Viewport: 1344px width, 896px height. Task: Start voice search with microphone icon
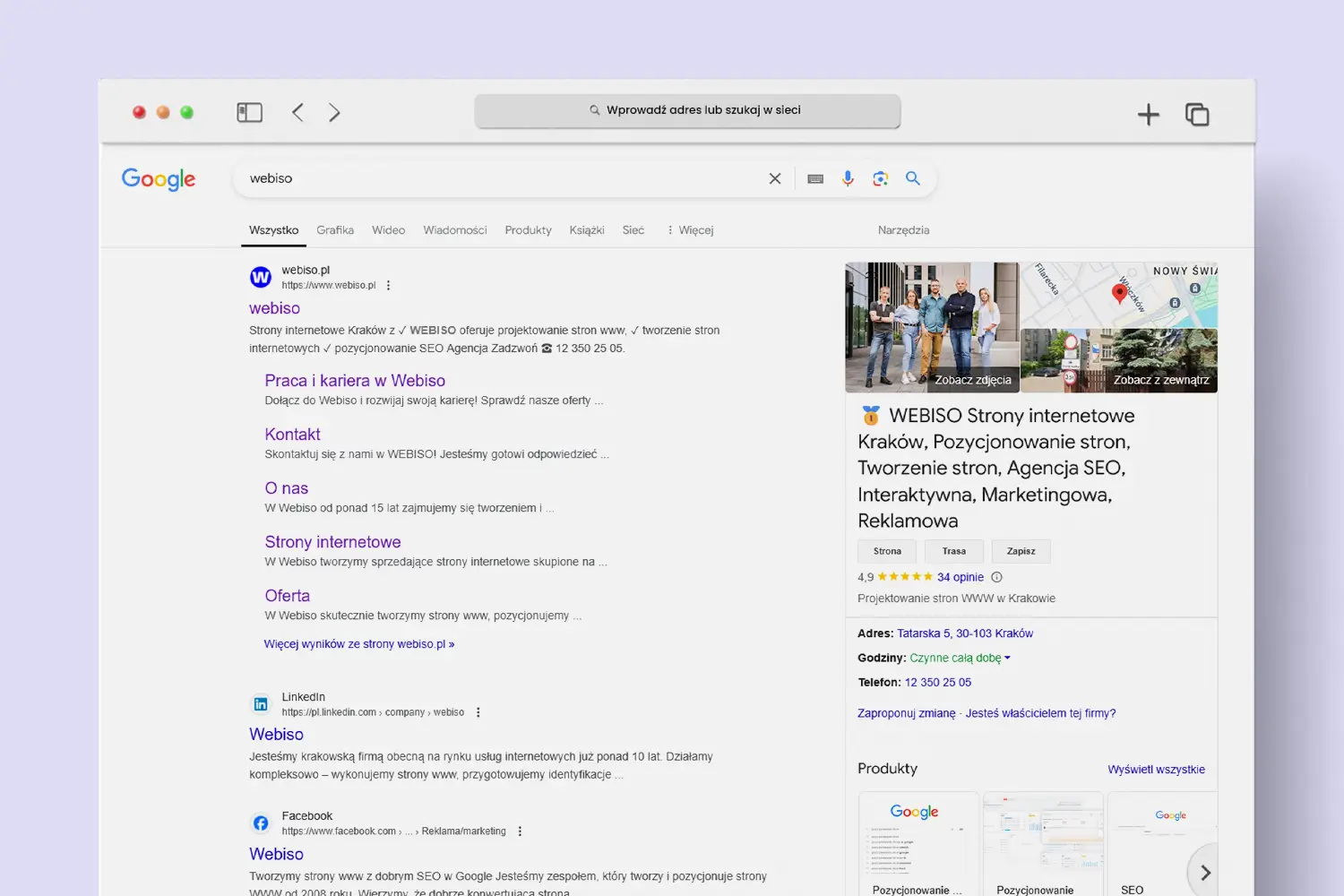click(848, 178)
